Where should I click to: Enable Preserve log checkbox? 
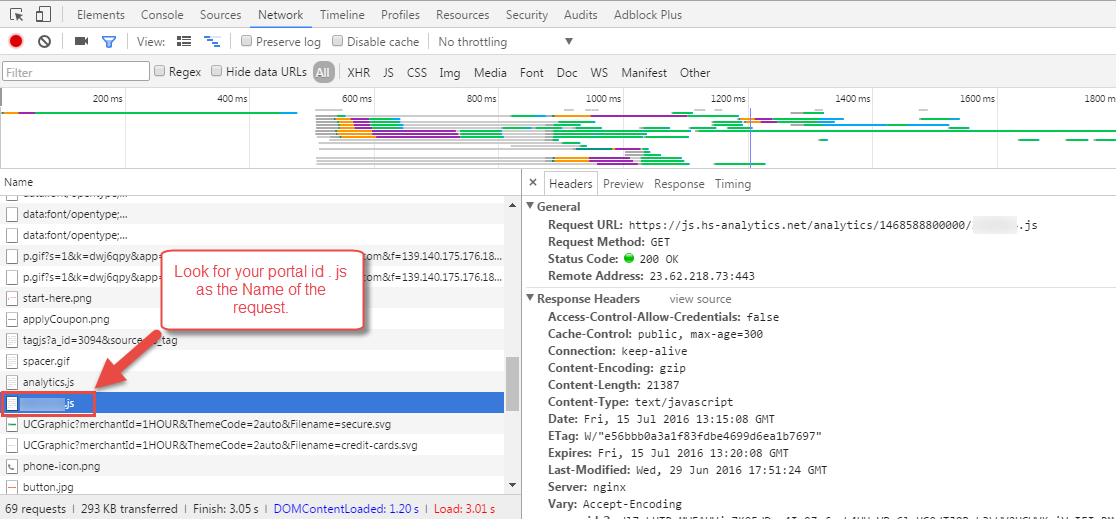coord(246,41)
